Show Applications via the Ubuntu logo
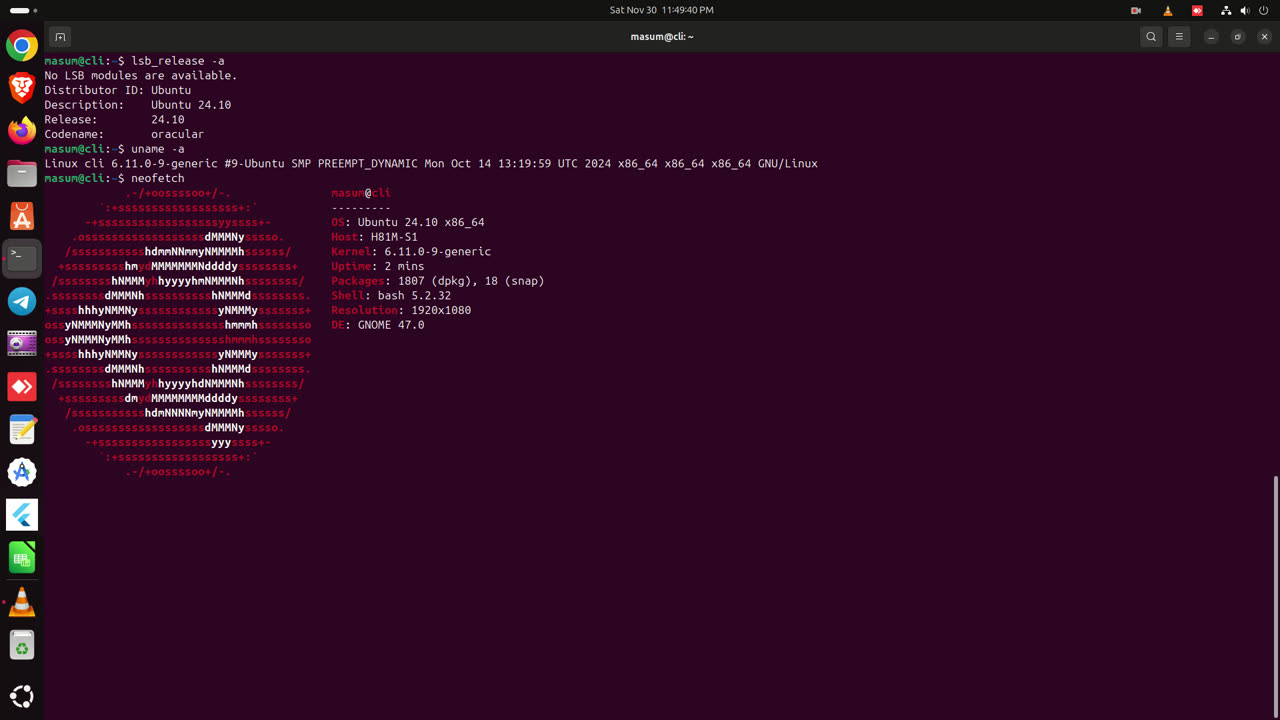The height and width of the screenshot is (720, 1280). pos(22,696)
